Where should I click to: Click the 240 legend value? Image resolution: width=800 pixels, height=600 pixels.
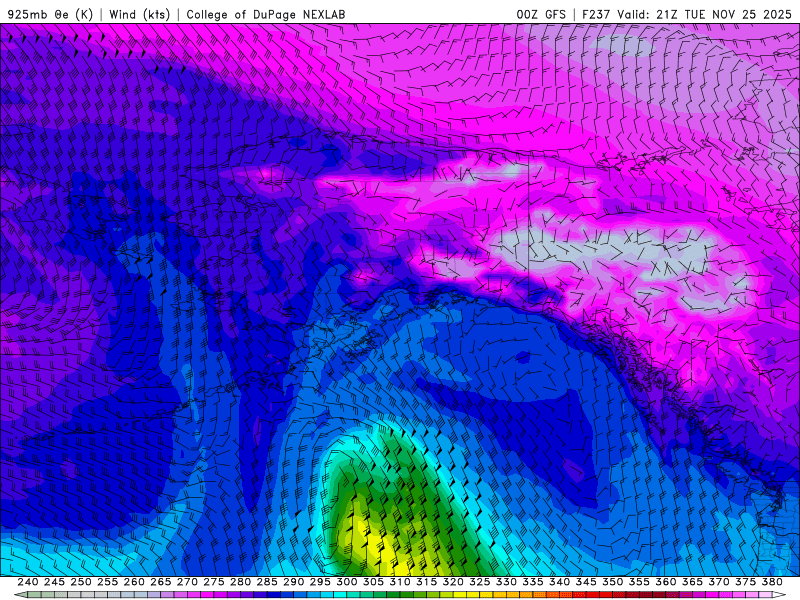28,582
